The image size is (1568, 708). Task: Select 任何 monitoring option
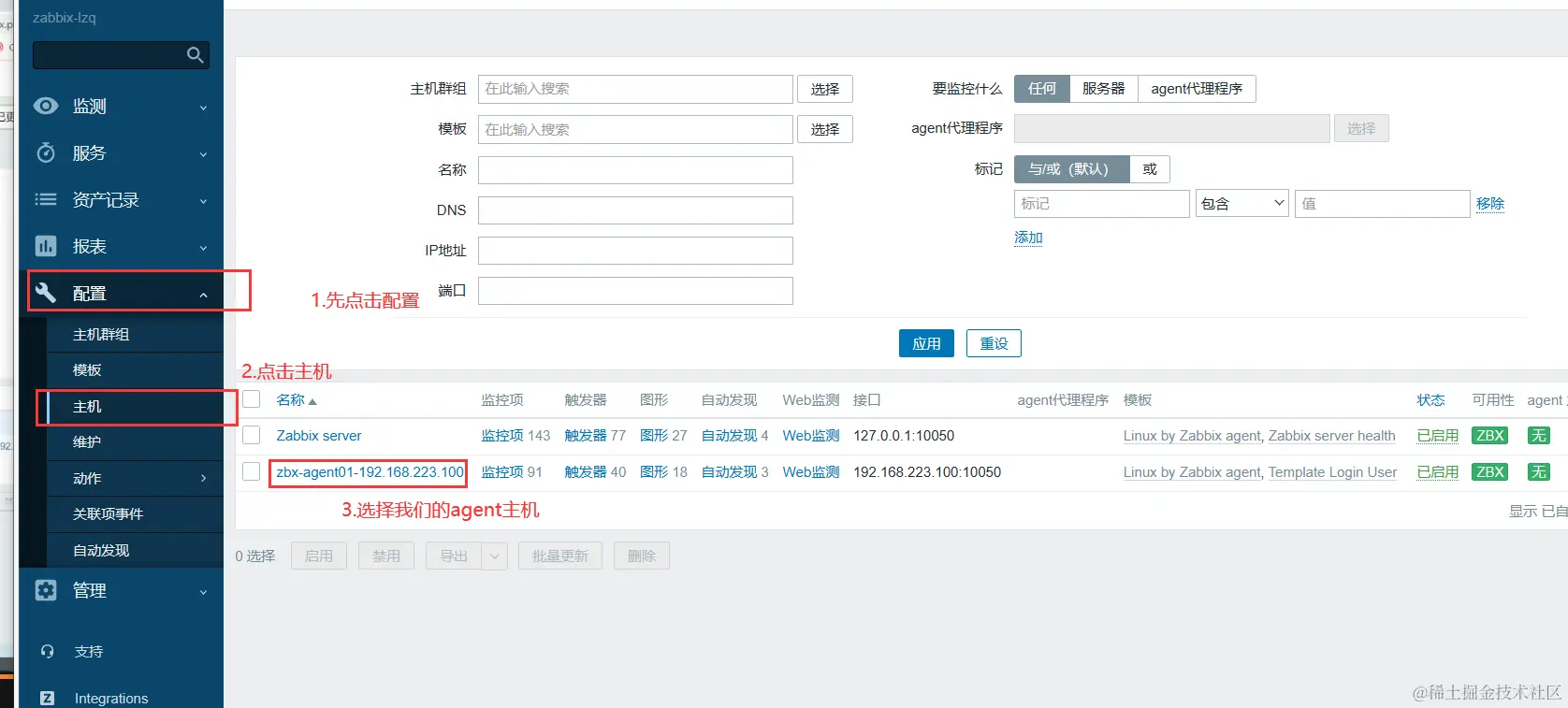[1042, 89]
